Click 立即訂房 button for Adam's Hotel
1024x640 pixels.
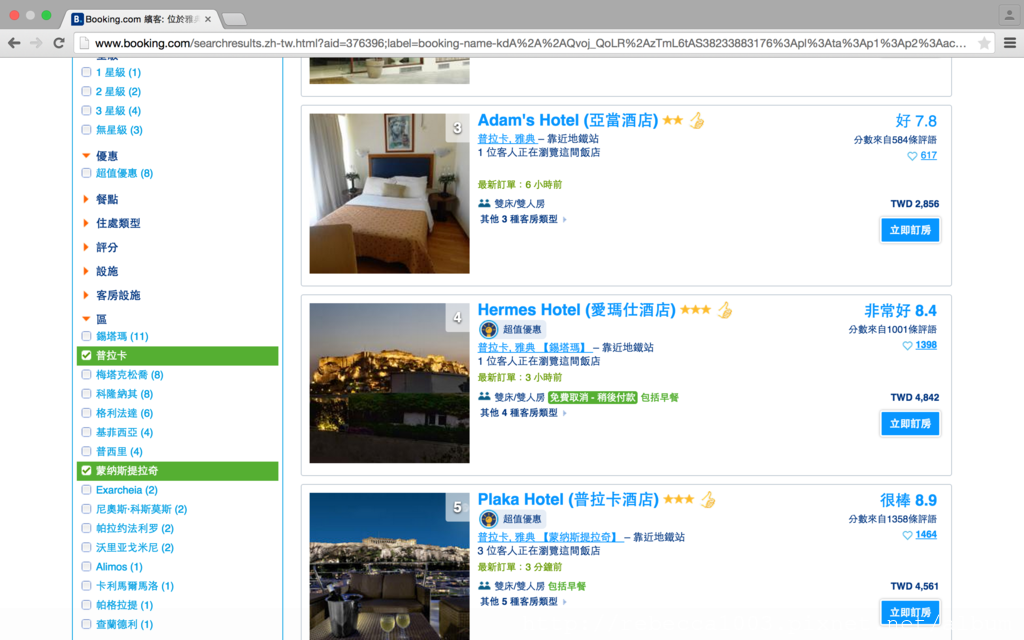[x=910, y=230]
